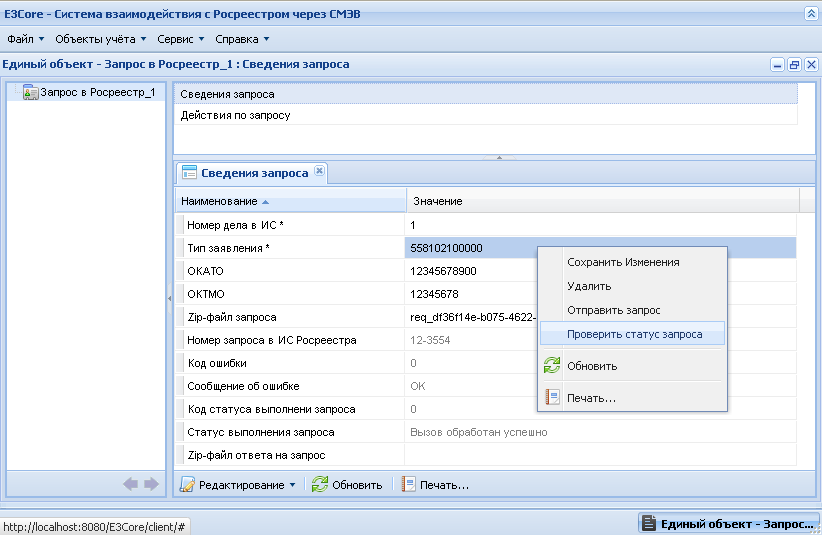This screenshot has width=822, height=535.
Task: Click the right navigation arrow in side panel
Action: [152, 484]
